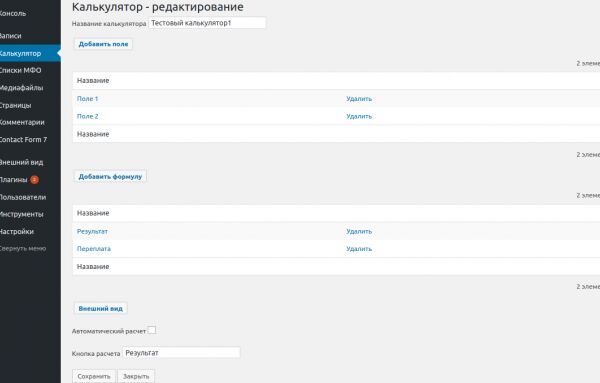Screen dimensions: 600x383
Task: Focus the Название калькулятора input field
Action: [x=207, y=23]
